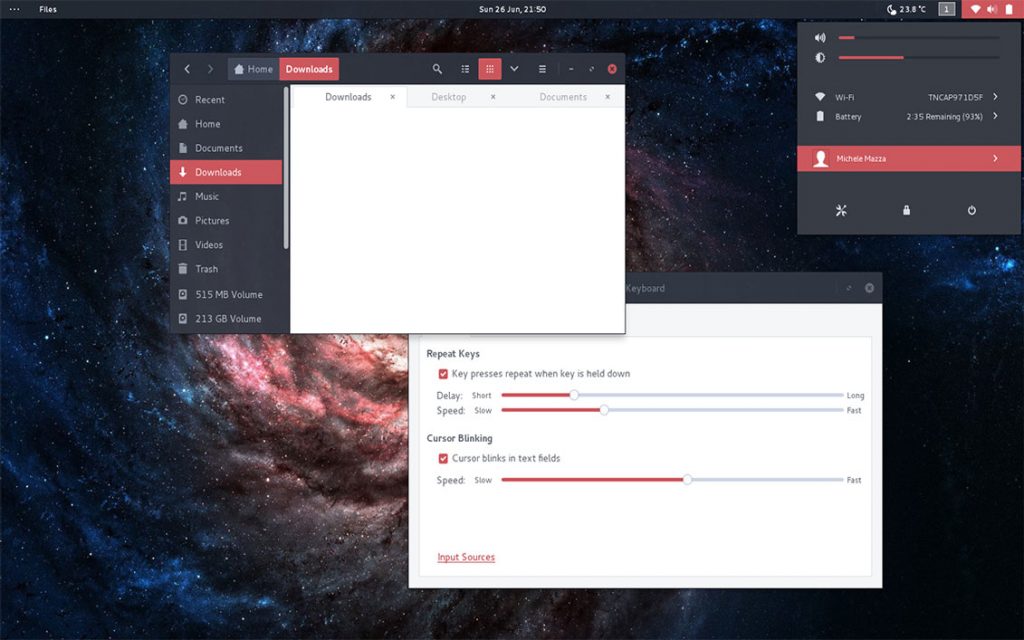Open the Files menu in the top bar
Screen dimensions: 1024x640
(47, 8)
